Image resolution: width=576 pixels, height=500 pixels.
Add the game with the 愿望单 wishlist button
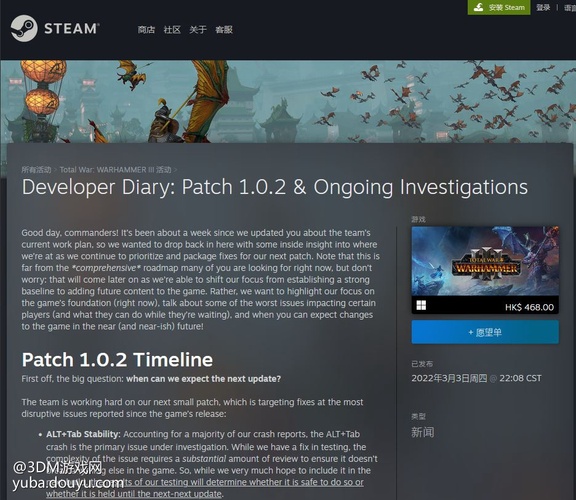485,332
